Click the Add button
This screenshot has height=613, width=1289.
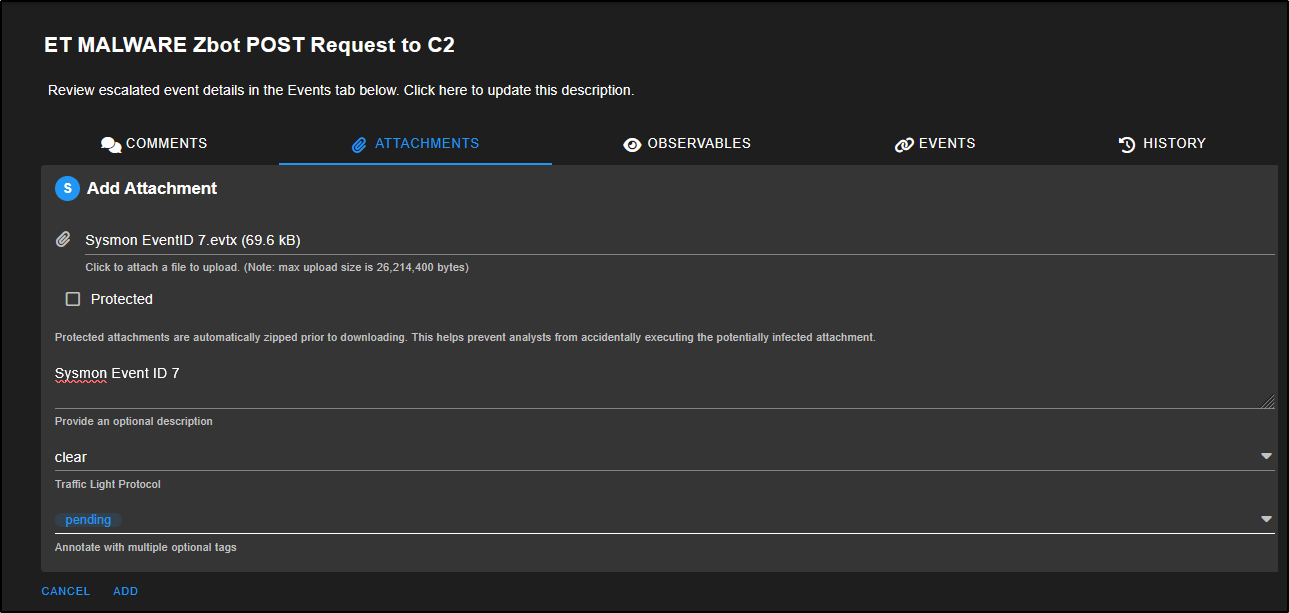[125, 591]
